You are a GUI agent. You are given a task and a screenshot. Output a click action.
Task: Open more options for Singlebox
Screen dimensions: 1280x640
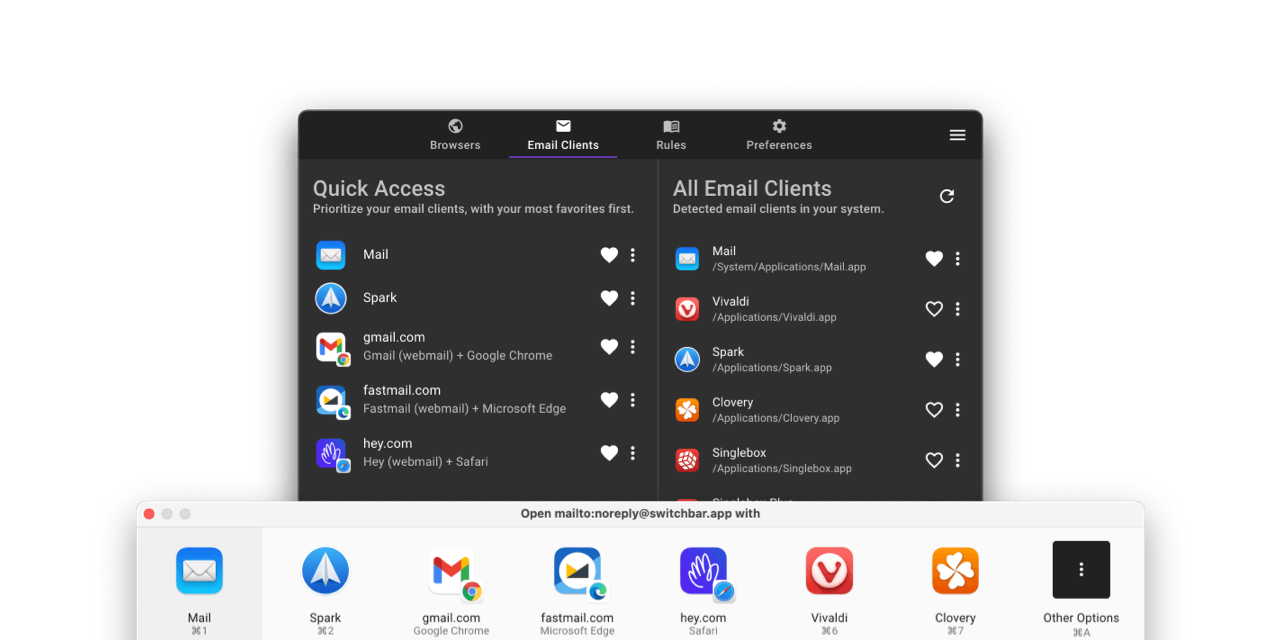958,460
